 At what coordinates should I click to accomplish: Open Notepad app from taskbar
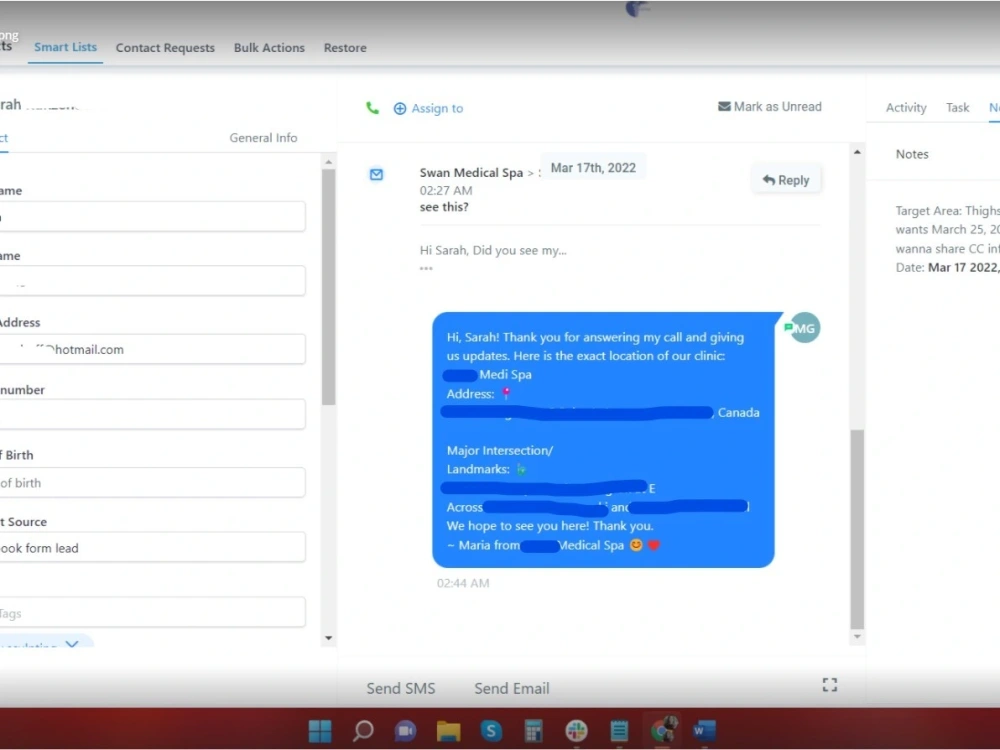[x=619, y=731]
